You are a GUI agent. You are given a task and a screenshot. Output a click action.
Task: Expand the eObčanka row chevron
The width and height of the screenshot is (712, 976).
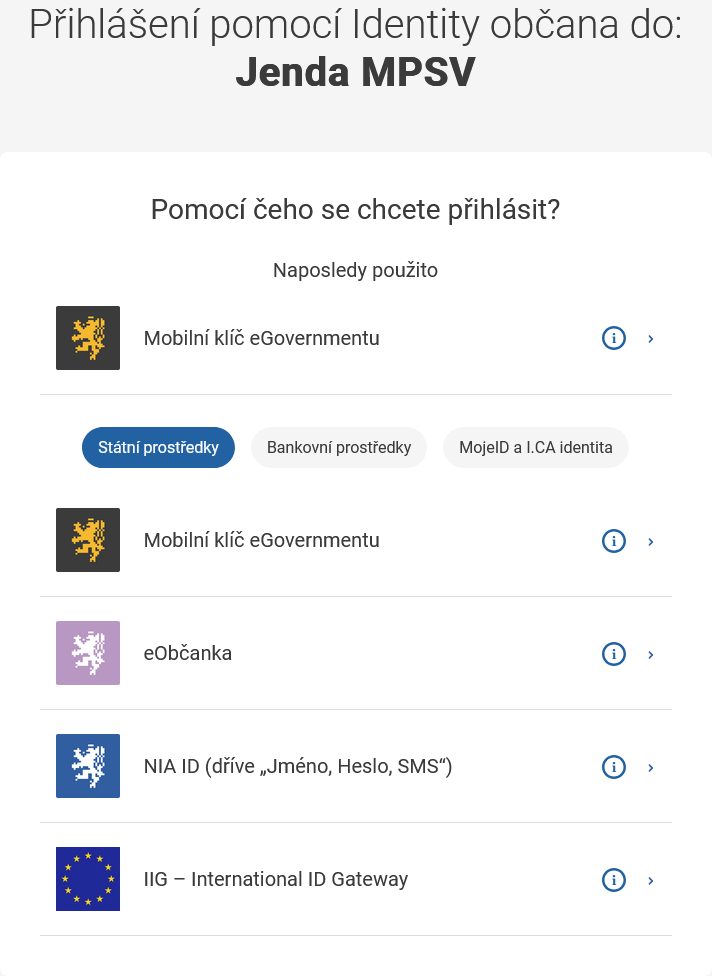[x=650, y=654]
